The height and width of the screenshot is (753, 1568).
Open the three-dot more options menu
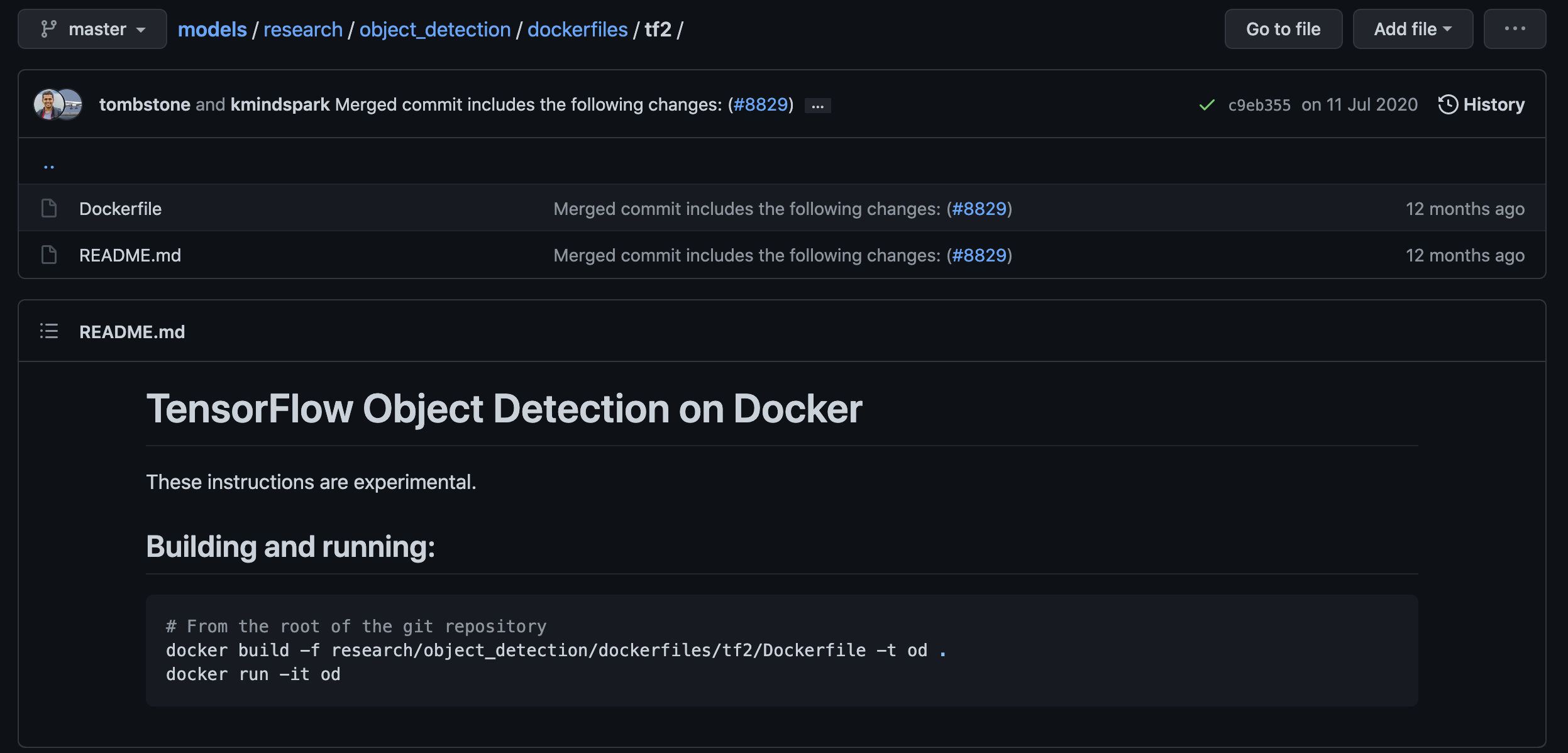pyautogui.click(x=1514, y=29)
